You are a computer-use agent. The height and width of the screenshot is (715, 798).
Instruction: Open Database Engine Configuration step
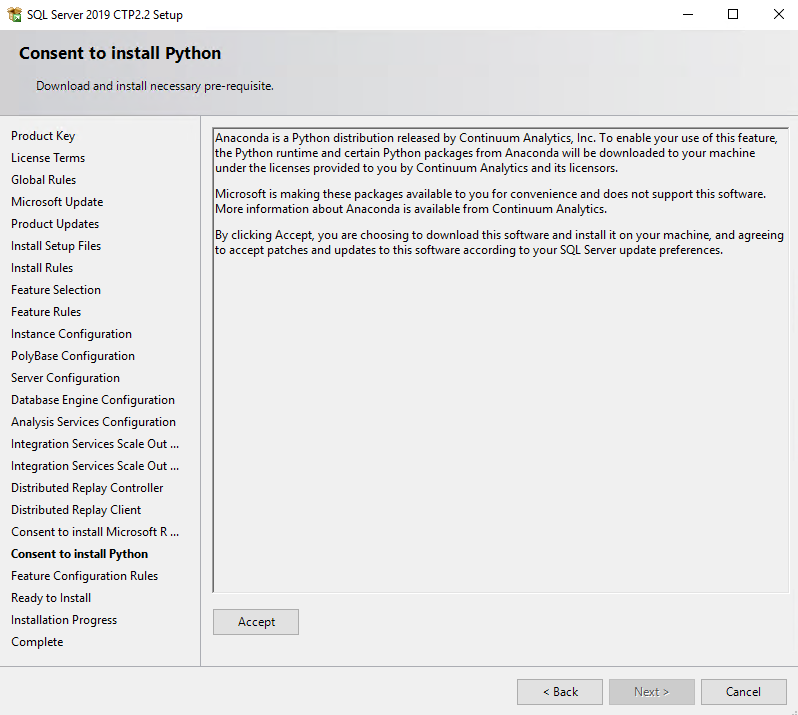pos(93,400)
